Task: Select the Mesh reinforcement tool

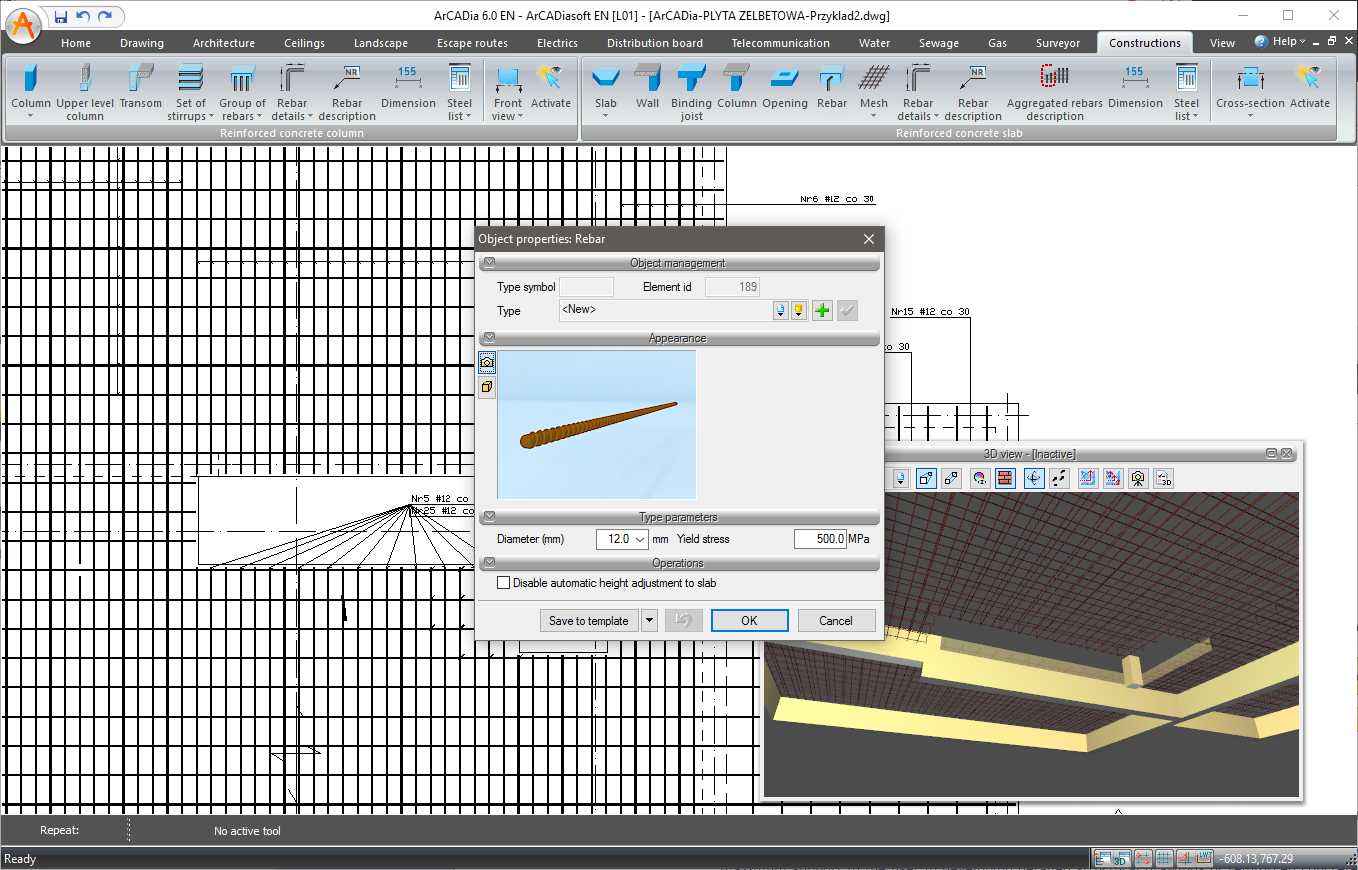Action: pyautogui.click(x=873, y=86)
